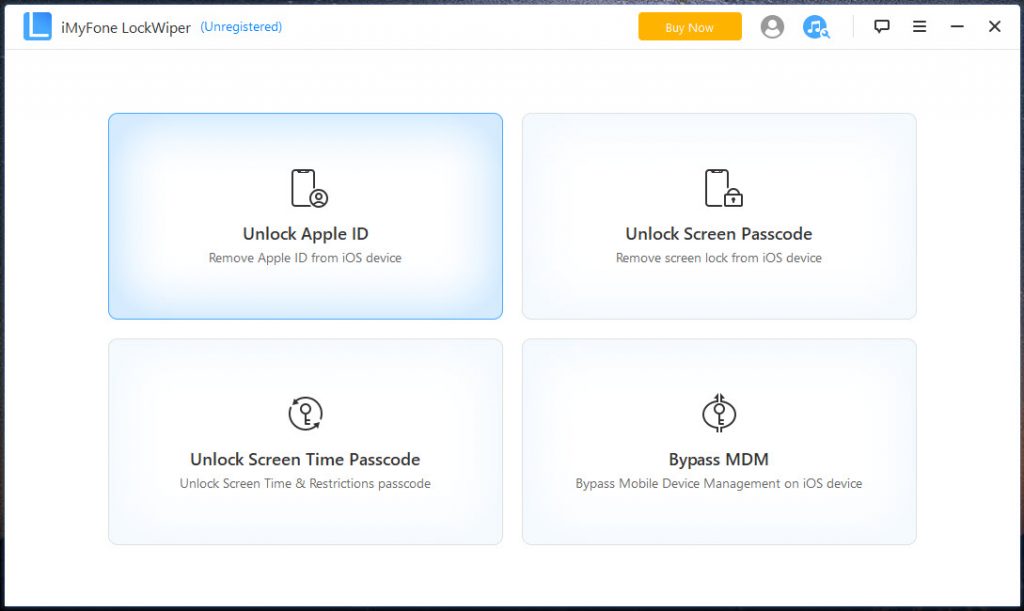The width and height of the screenshot is (1024, 611).
Task: Open the user account profile icon
Action: [x=772, y=27]
